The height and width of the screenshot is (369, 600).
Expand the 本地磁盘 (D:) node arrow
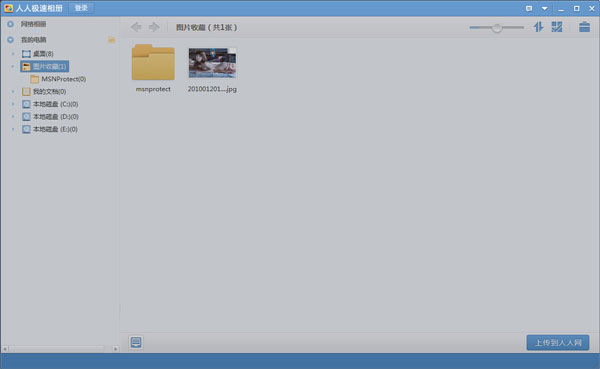pos(13,117)
